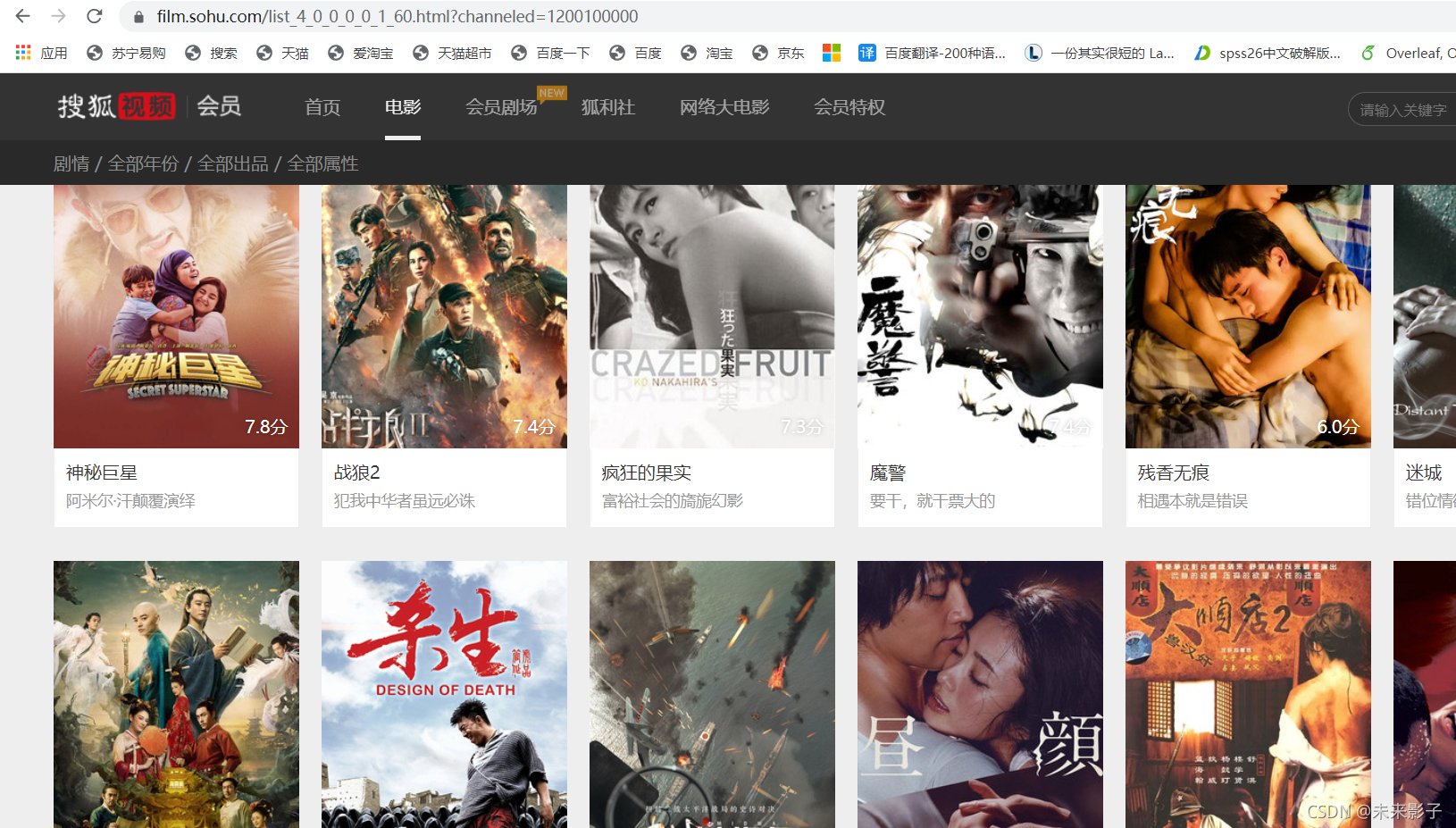Screen dimensions: 1456x828
Task: Open the 大顺店2 movie poster
Action: click(1248, 694)
